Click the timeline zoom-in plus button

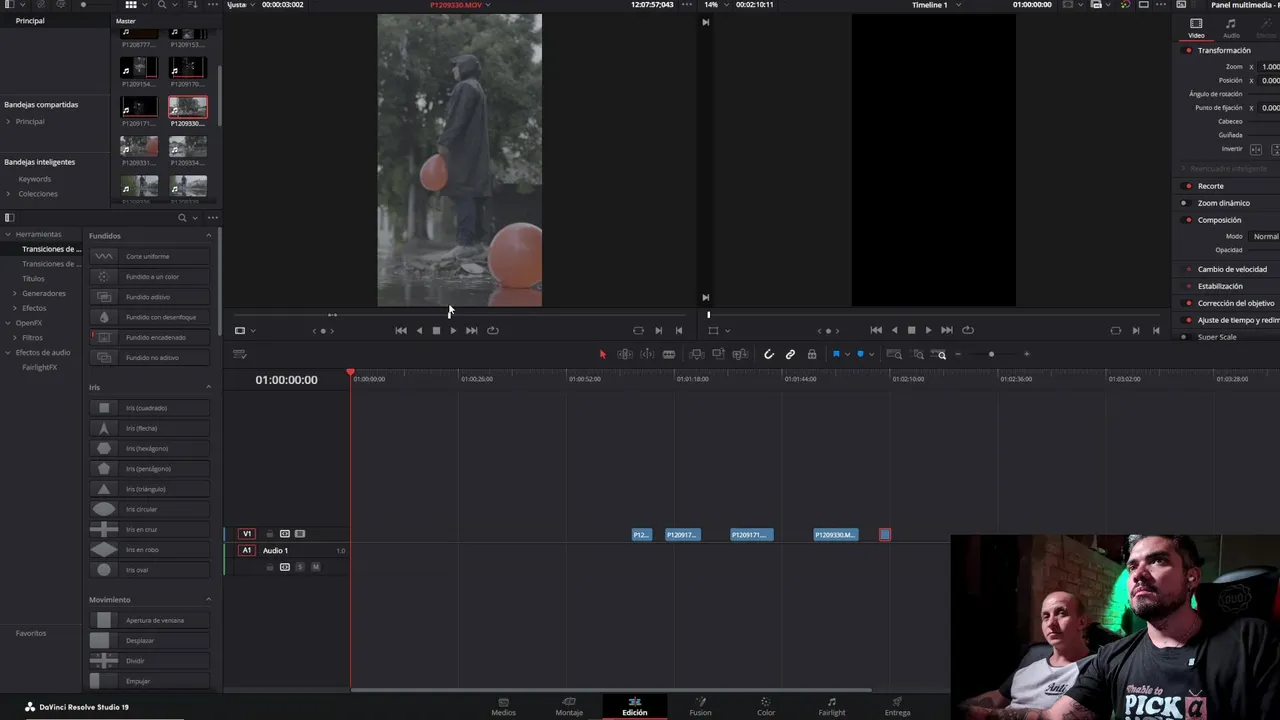pyautogui.click(x=1026, y=354)
